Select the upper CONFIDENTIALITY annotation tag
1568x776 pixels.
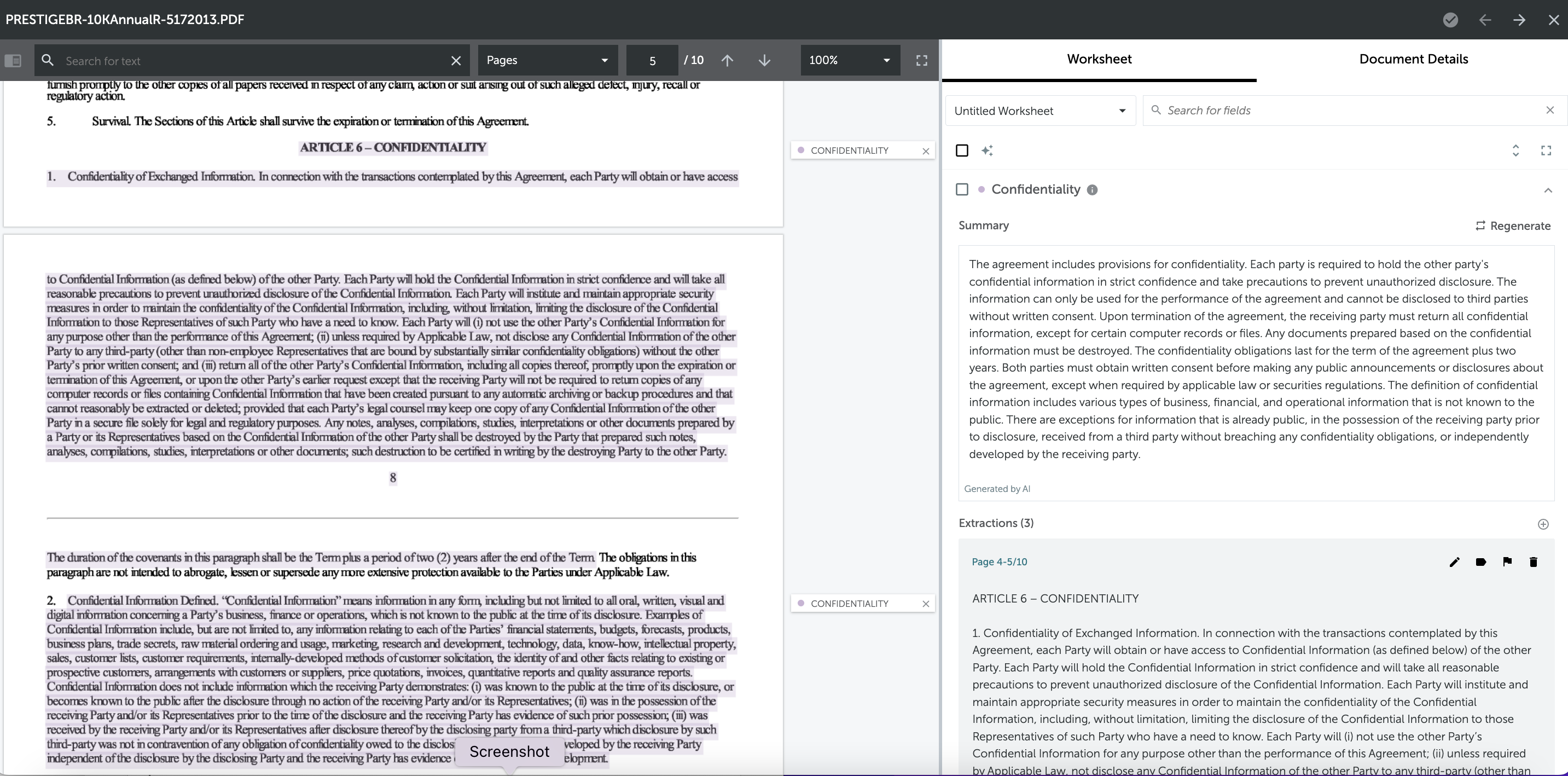pos(849,150)
